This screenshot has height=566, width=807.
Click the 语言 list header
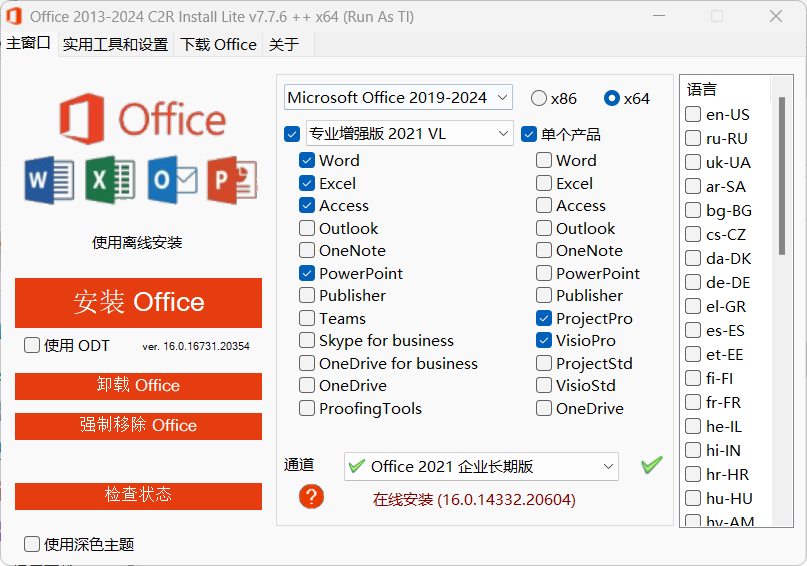(702, 89)
